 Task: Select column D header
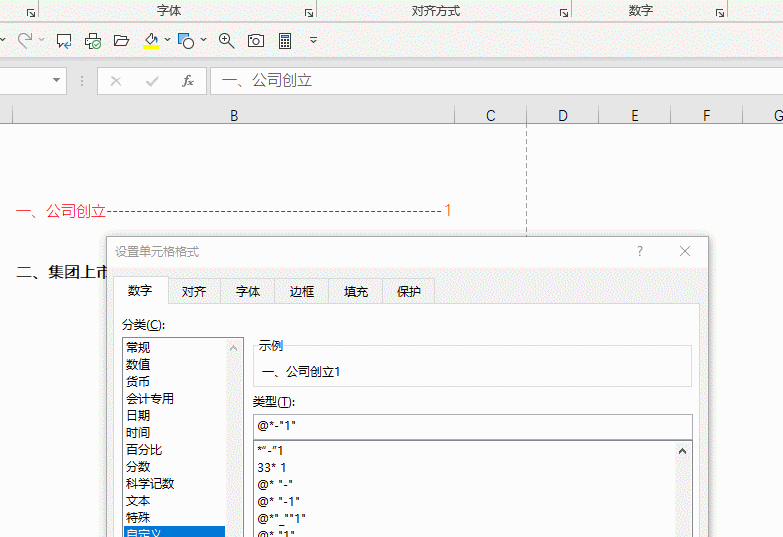point(563,115)
